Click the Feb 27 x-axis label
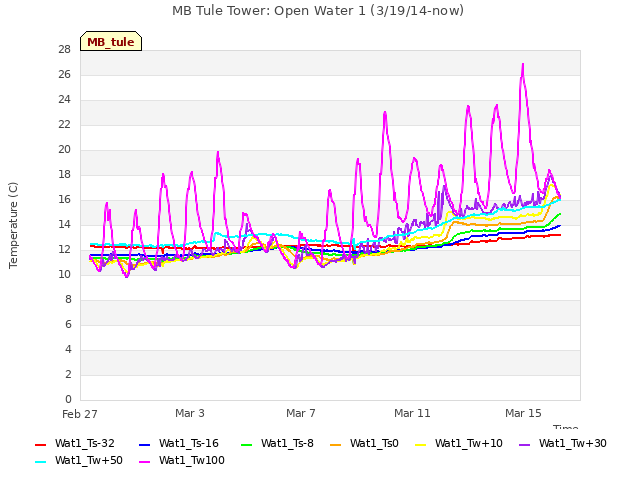Viewport: 640px width, 480px height. coord(80,414)
